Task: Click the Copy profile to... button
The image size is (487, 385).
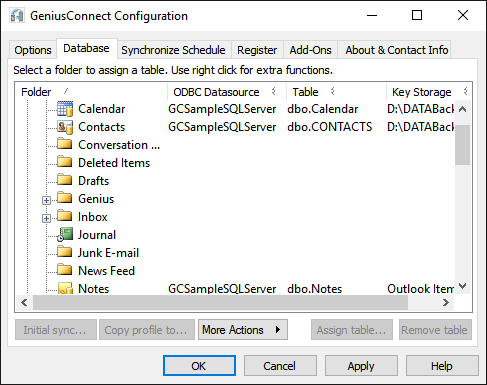Action: [147, 330]
